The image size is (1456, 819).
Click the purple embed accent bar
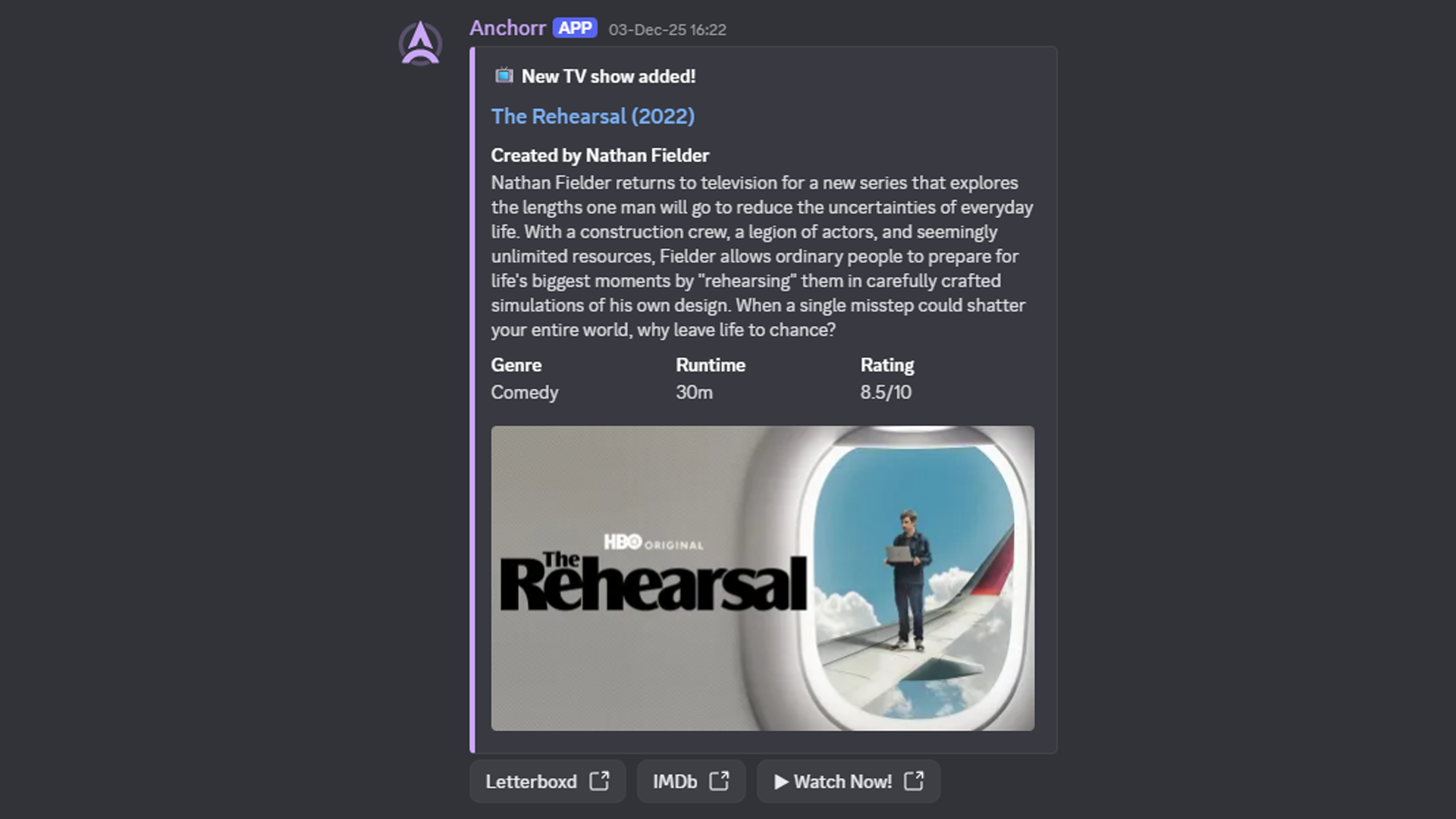tap(474, 394)
